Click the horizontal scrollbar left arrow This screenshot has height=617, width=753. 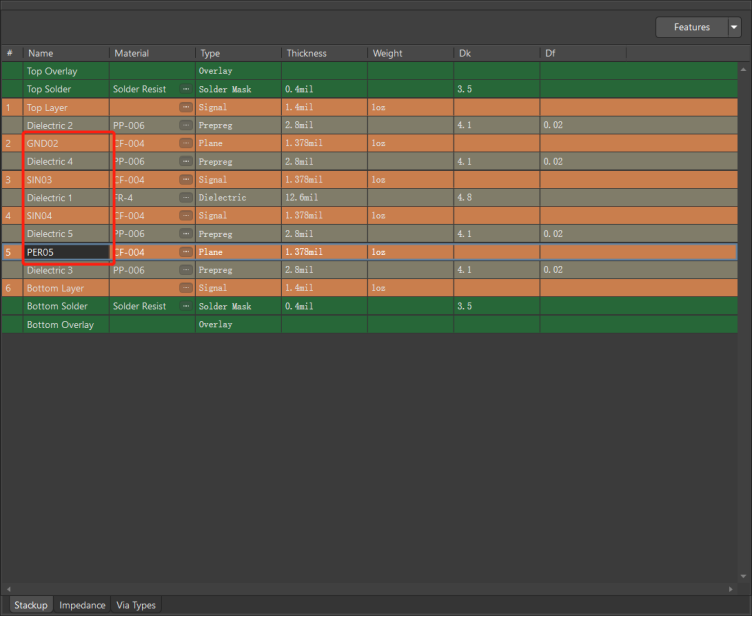pos(9,589)
